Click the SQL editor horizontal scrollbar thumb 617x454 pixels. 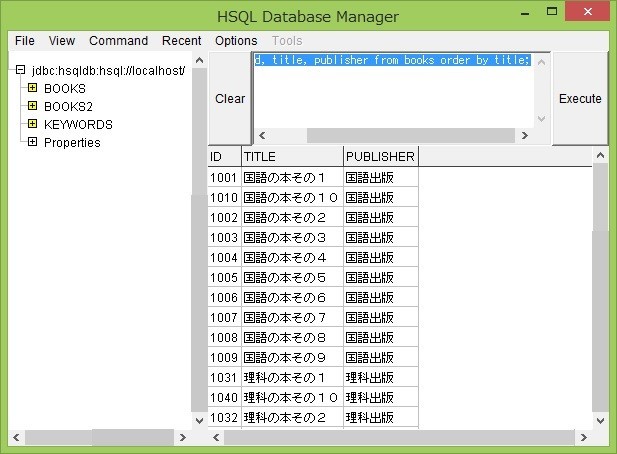(411, 135)
